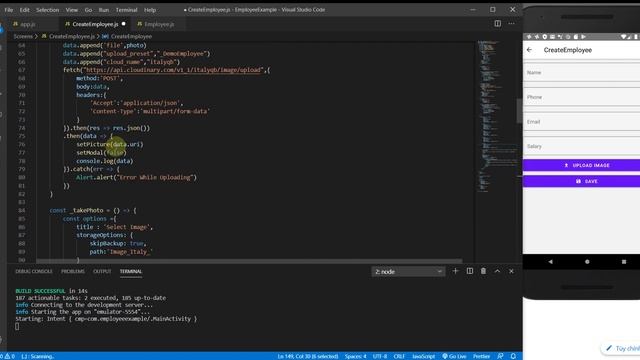The height and width of the screenshot is (360, 640).
Task: Start Go Live server
Action: [x=454, y=356]
